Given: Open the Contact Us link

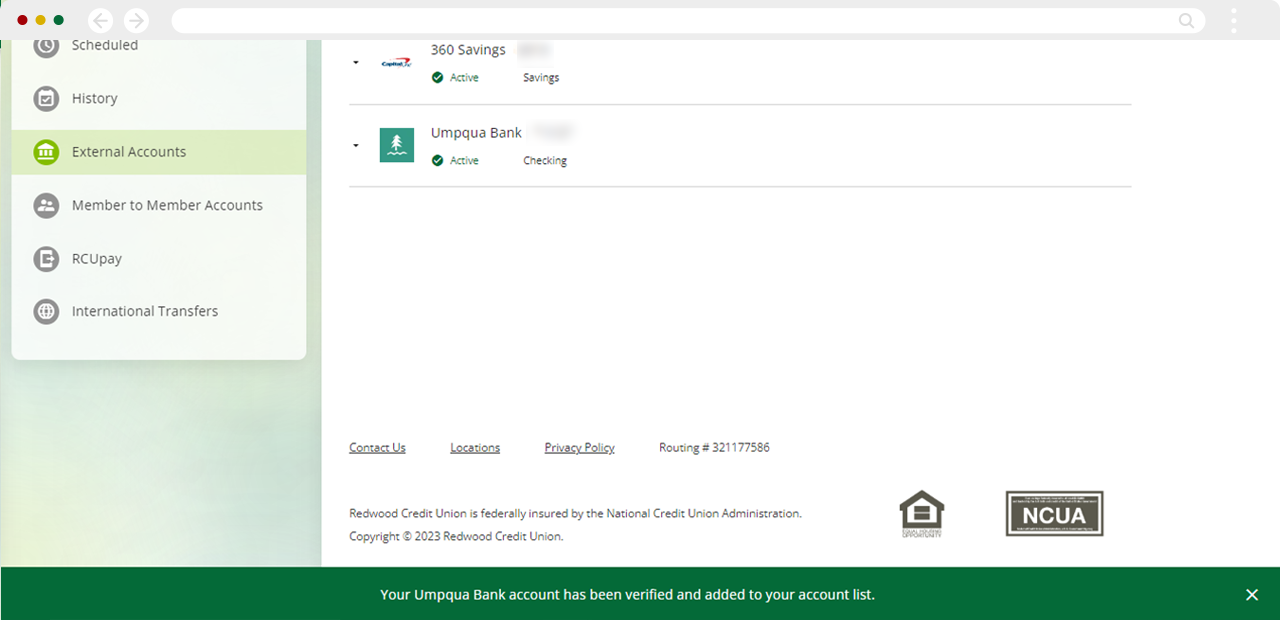Looking at the screenshot, I should 377,448.
